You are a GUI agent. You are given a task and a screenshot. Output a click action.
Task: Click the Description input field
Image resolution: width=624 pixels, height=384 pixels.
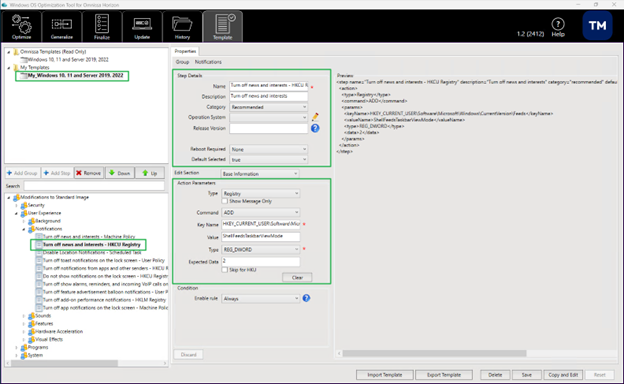(x=269, y=96)
